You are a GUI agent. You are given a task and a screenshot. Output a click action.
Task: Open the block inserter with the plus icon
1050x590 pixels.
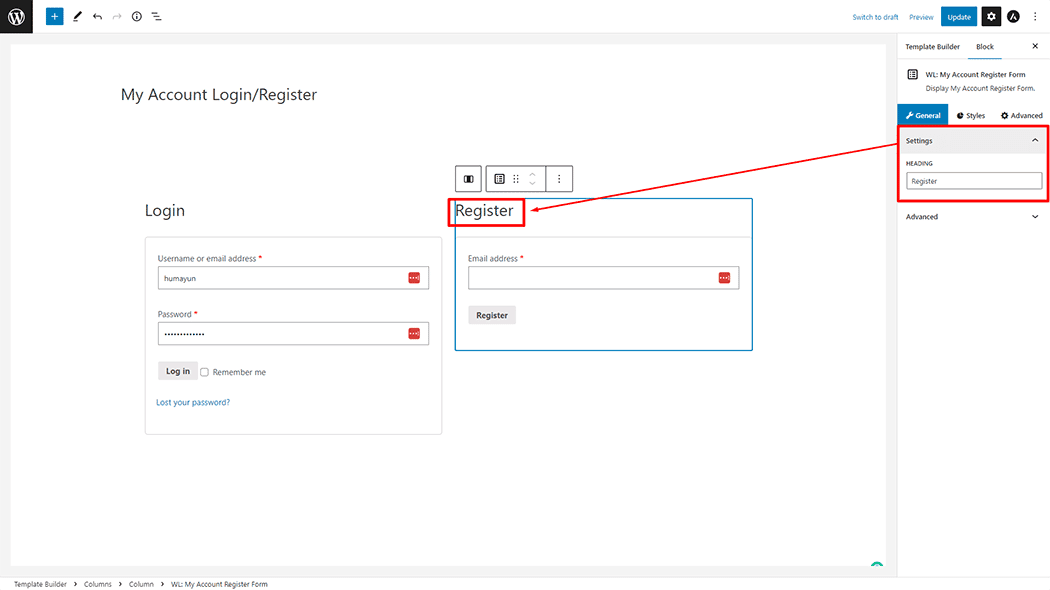(x=54, y=16)
